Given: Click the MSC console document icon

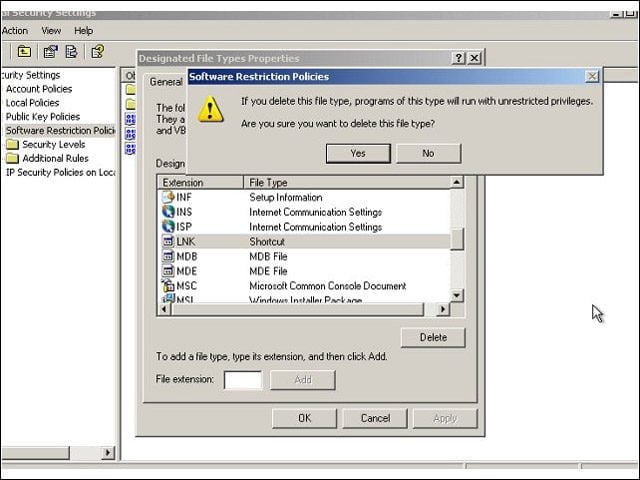Looking at the screenshot, I should [x=168, y=285].
